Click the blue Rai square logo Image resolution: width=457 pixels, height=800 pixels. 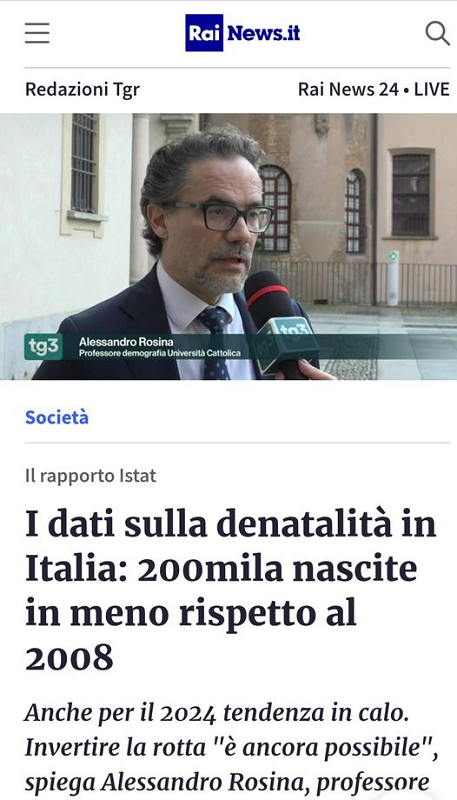[204, 33]
